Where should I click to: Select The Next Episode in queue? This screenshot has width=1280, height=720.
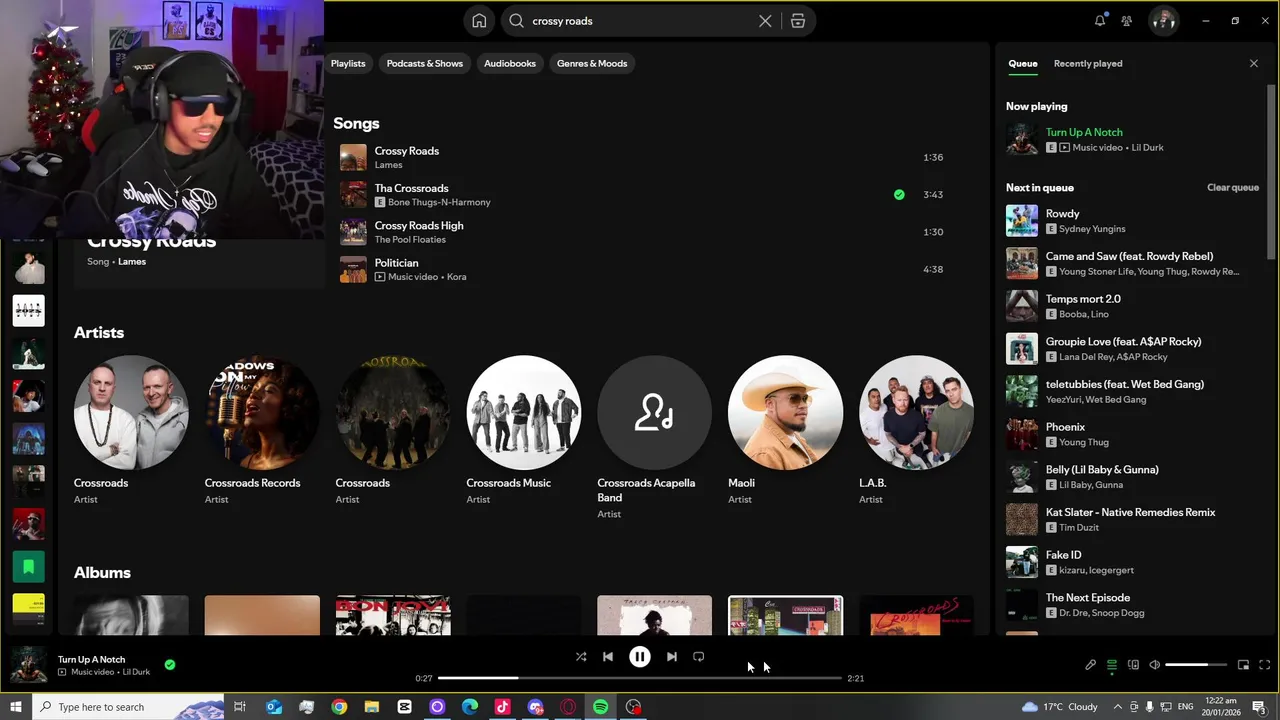[1134, 605]
